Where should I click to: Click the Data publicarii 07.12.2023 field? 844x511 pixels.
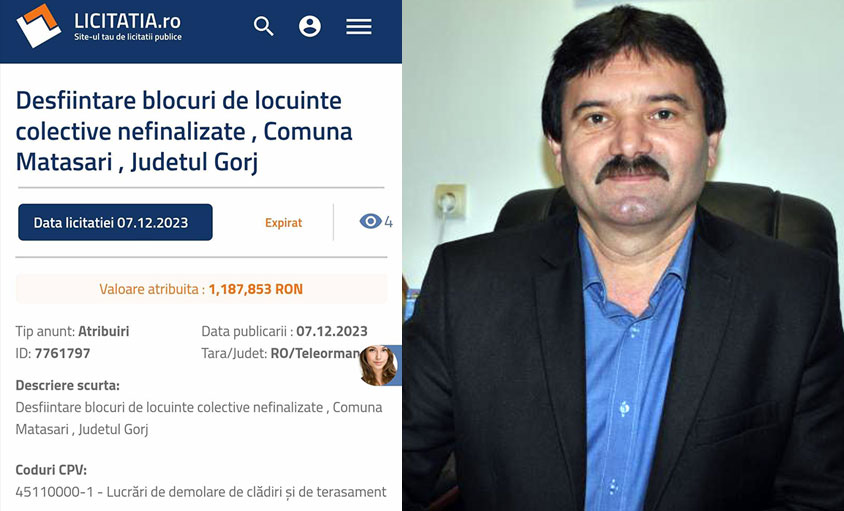point(284,331)
